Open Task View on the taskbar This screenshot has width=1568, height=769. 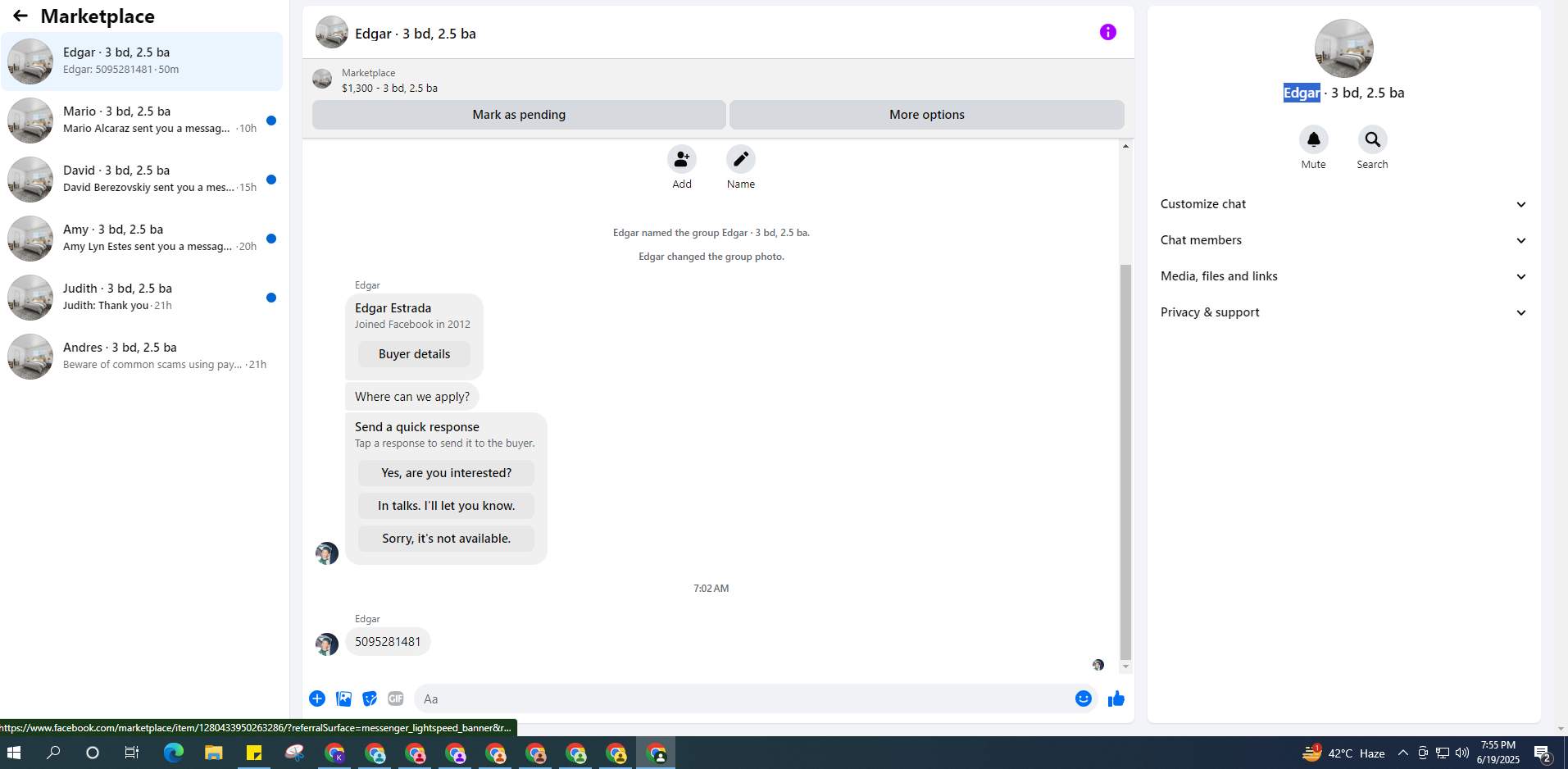(x=131, y=753)
